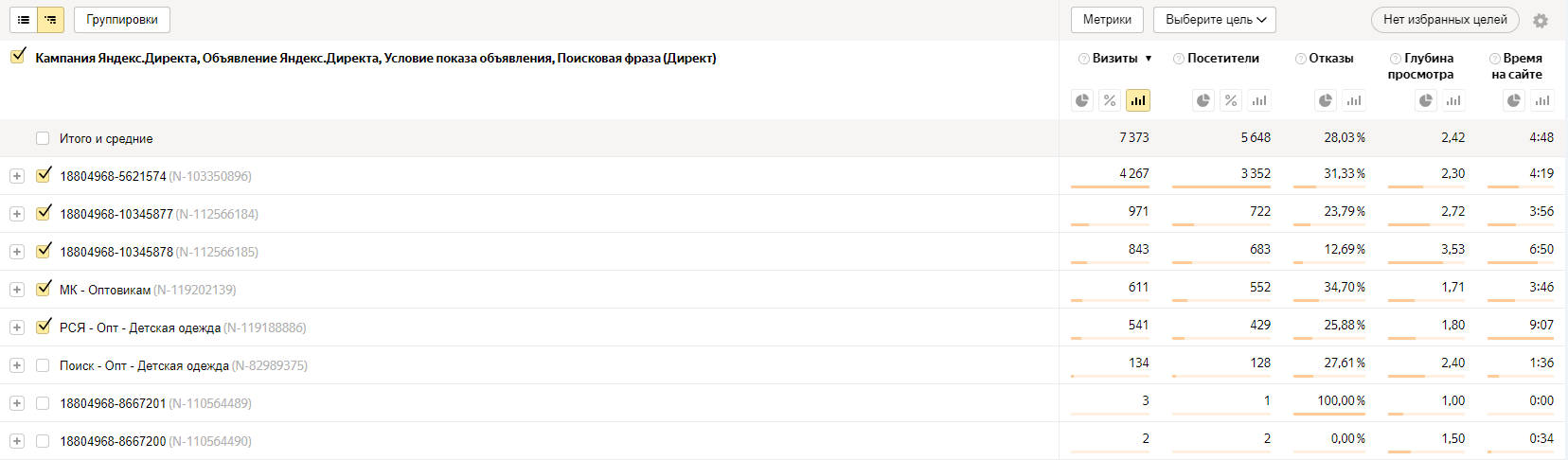
Task: Open the report settings gear
Action: pyautogui.click(x=1541, y=21)
